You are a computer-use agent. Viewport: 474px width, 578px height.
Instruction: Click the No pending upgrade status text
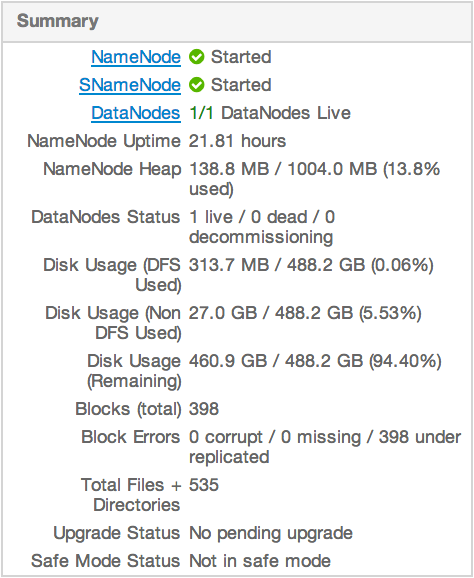(x=271, y=533)
